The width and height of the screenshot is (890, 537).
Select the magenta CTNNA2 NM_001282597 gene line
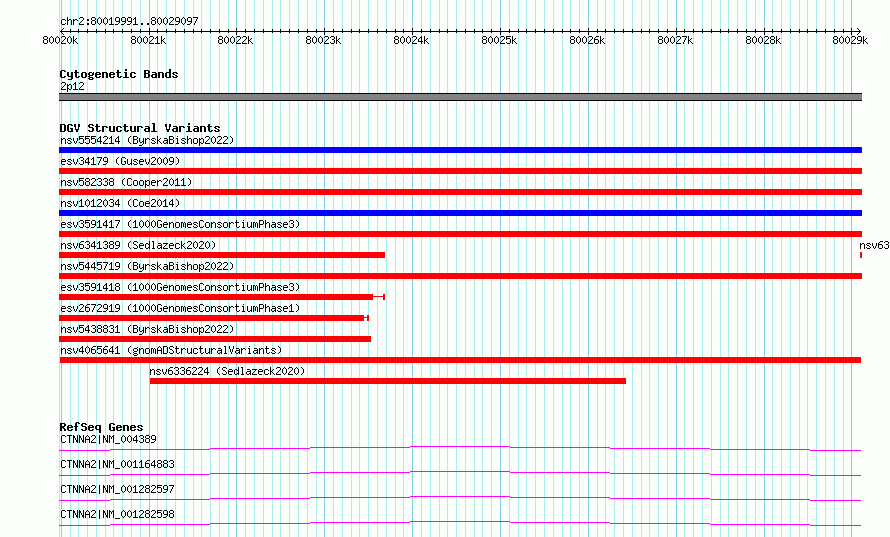click(x=460, y=498)
